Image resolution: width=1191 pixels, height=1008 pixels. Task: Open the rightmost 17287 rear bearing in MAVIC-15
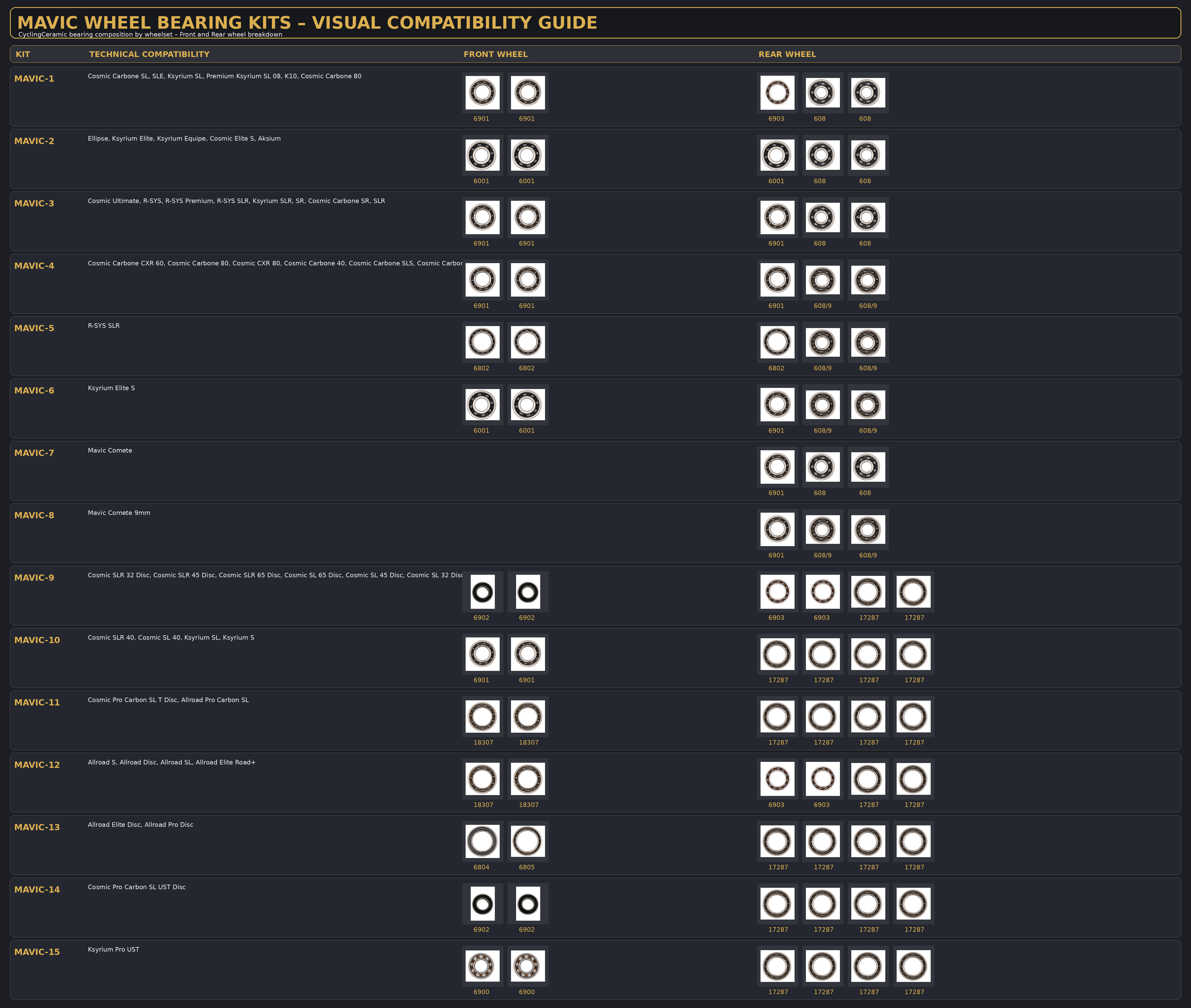pos(914,966)
